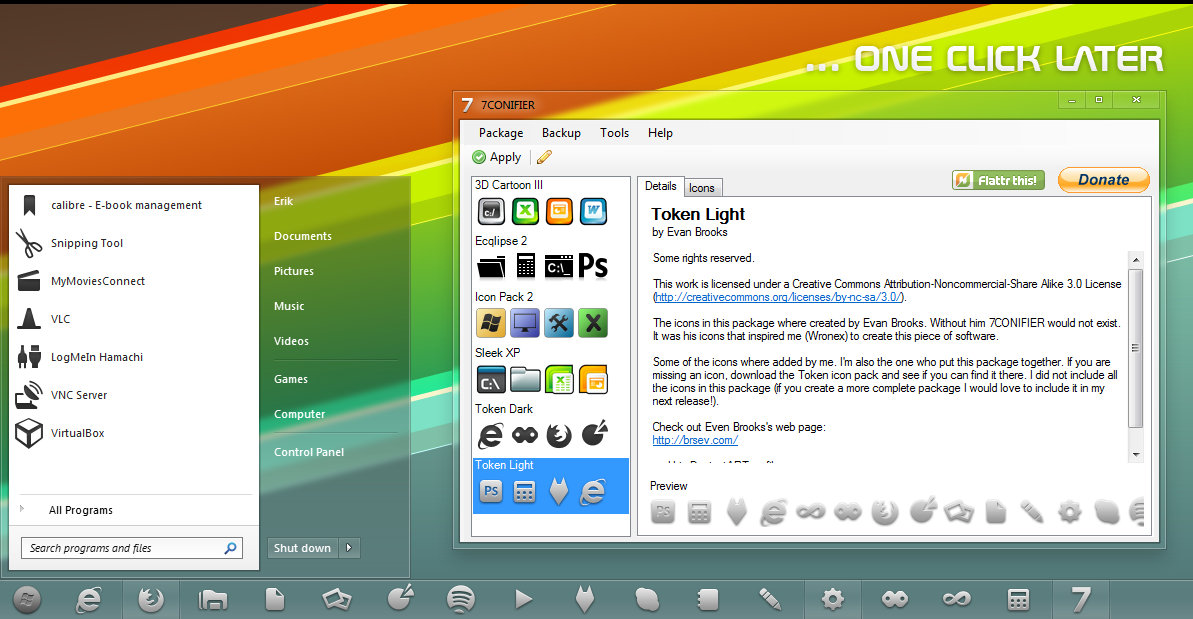This screenshot has height=619, width=1193.
Task: Click the Ecqlipse 2 Photoshop Ps icon
Action: point(593,266)
